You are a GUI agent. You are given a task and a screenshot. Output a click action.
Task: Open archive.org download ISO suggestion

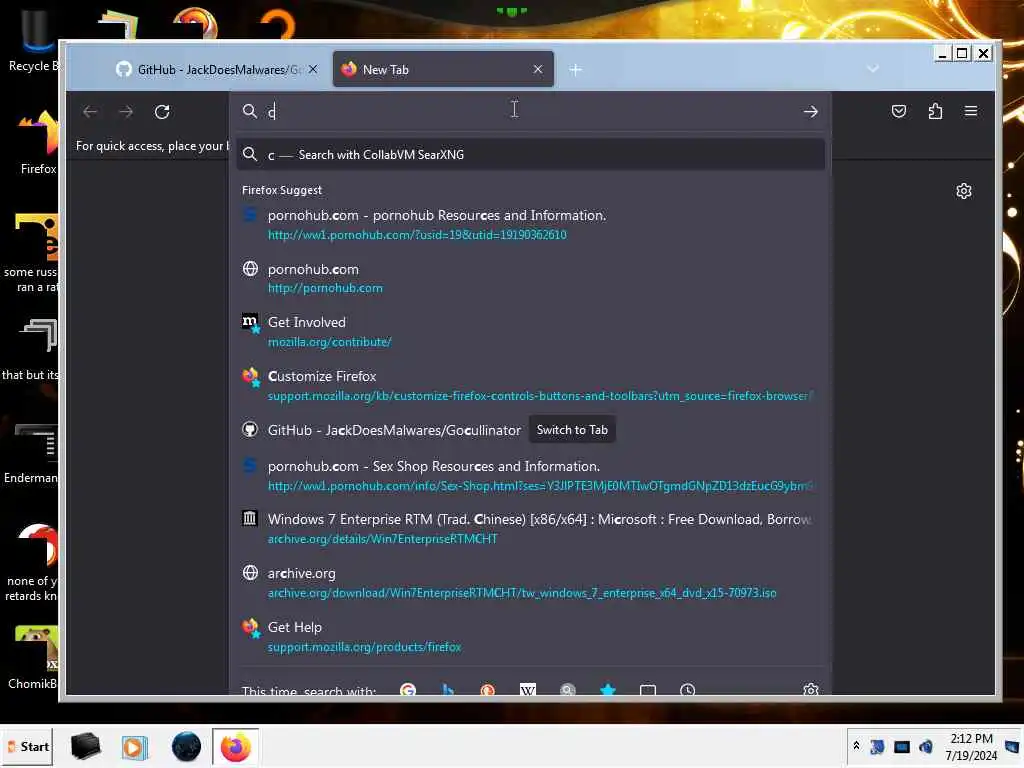[530, 583]
